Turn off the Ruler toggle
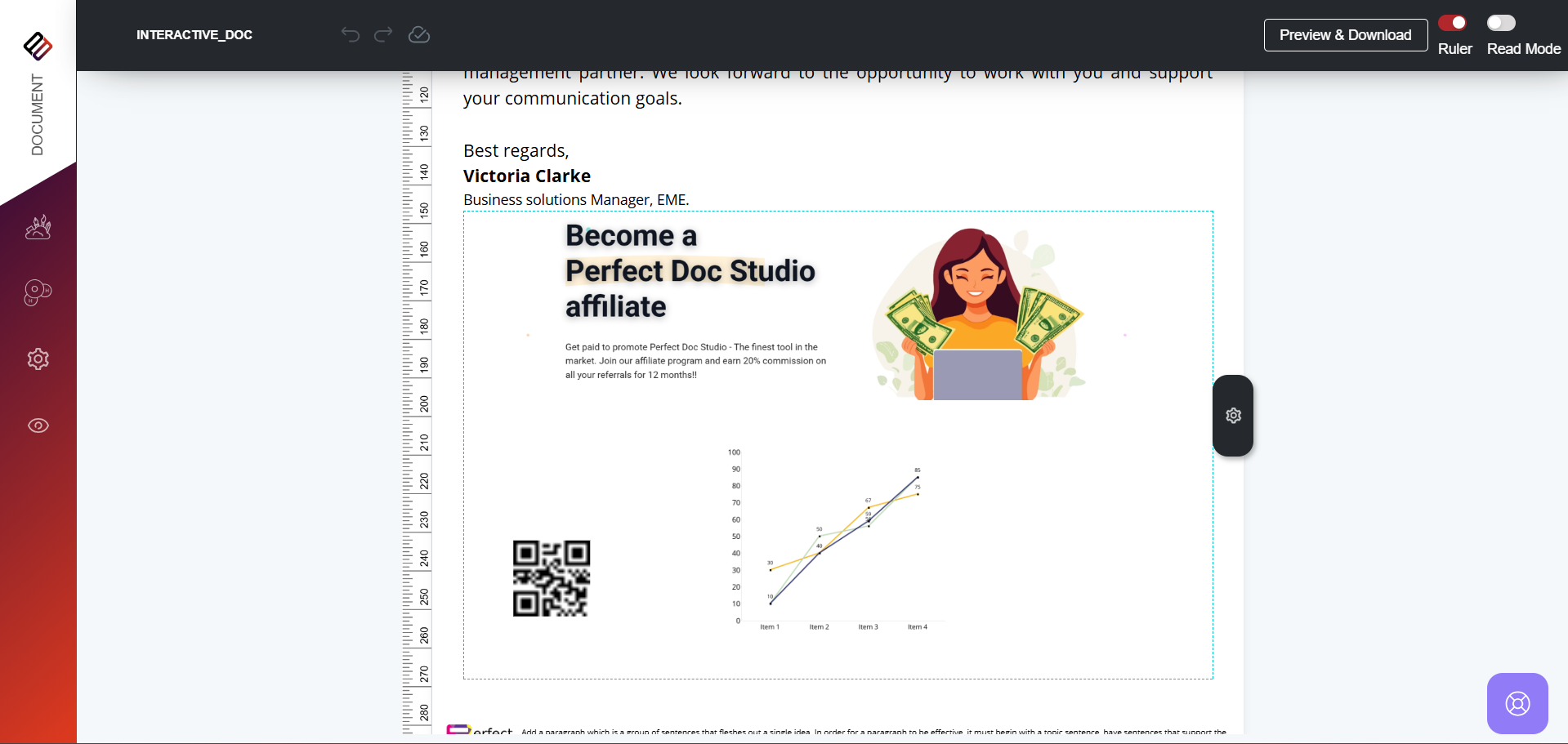Viewport: 1568px width, 744px height. (x=1453, y=23)
